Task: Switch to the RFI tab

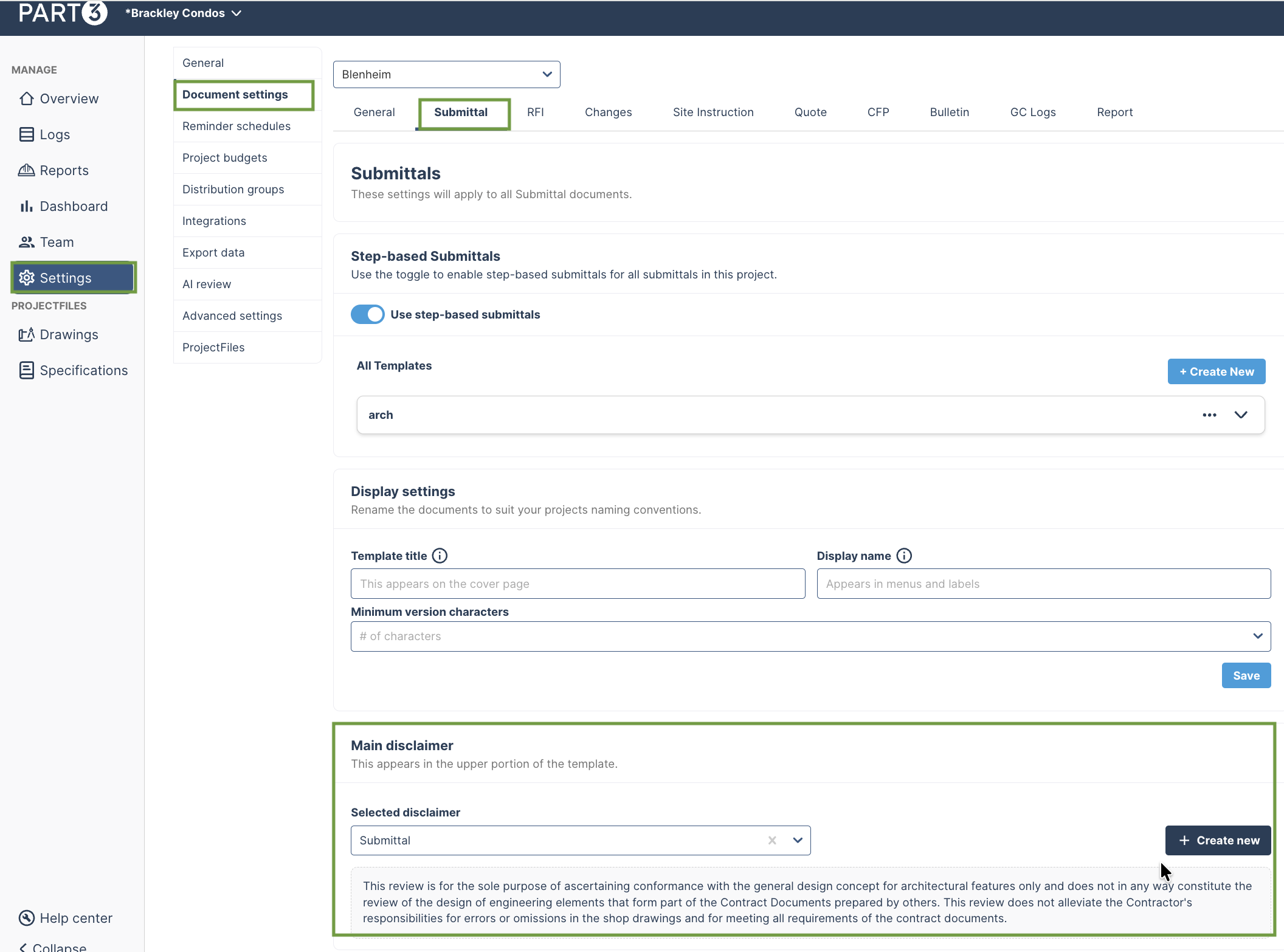Action: coord(536,112)
